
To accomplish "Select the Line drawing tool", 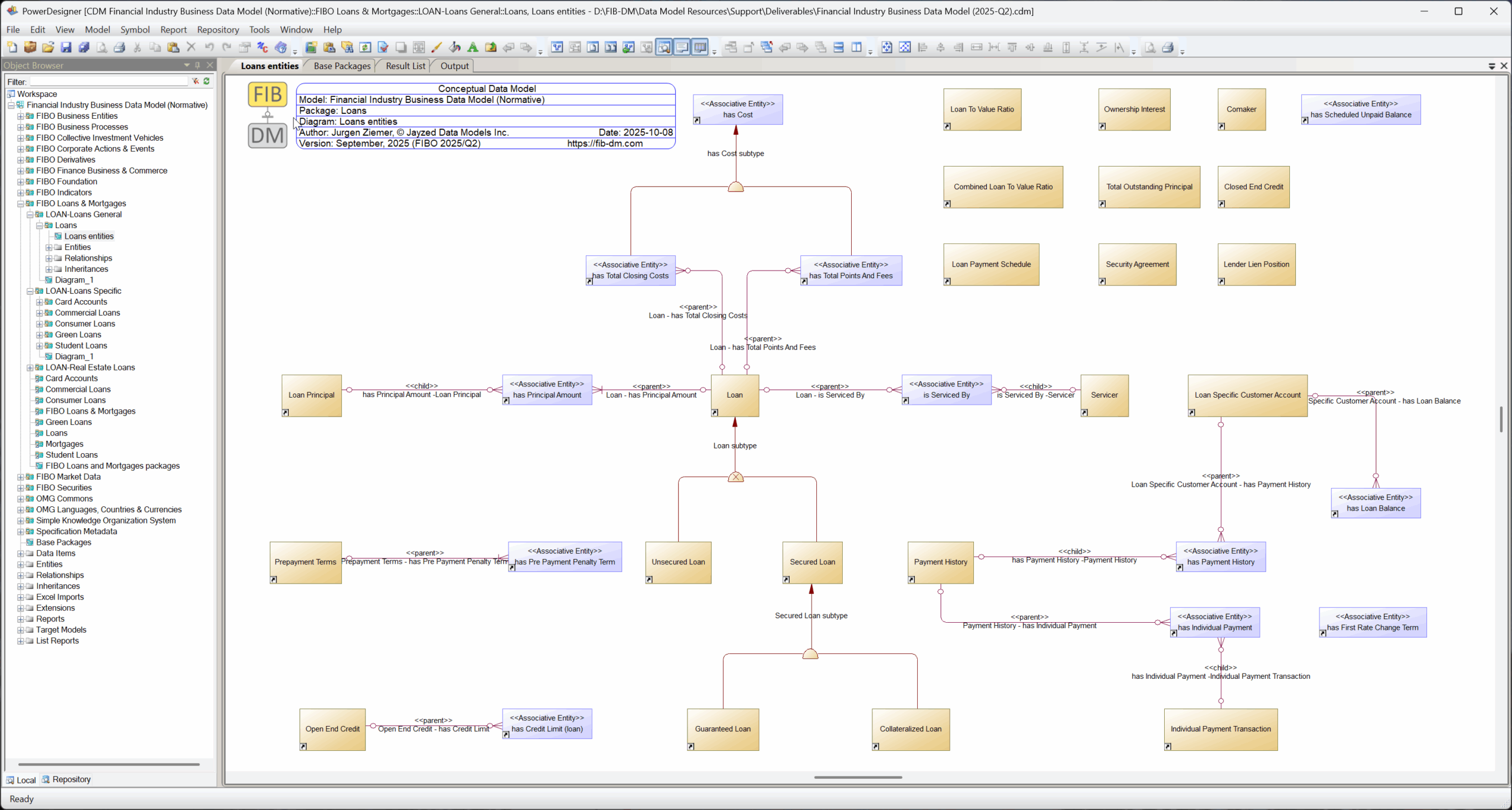I will pyautogui.click(x=437, y=47).
